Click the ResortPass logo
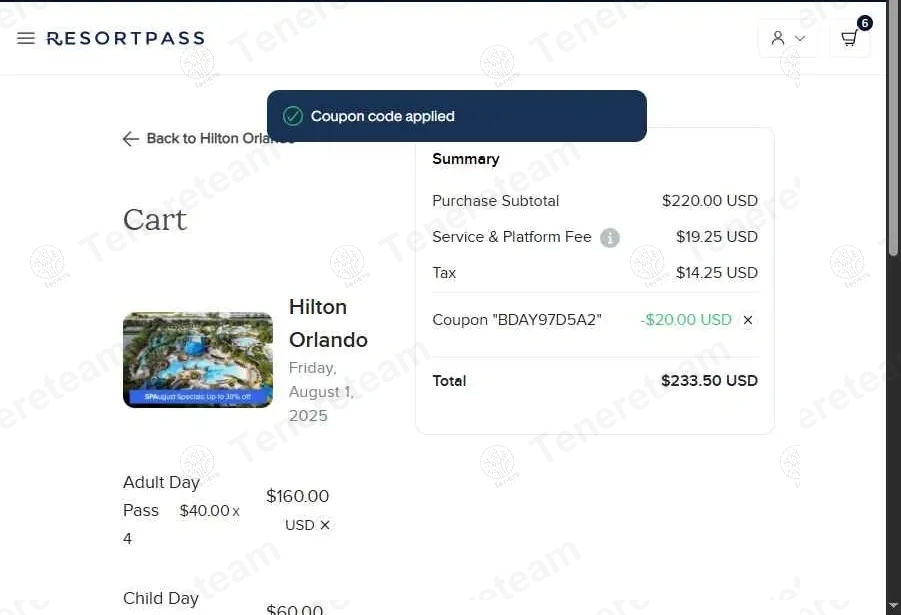The height and width of the screenshot is (615, 901). coord(125,38)
